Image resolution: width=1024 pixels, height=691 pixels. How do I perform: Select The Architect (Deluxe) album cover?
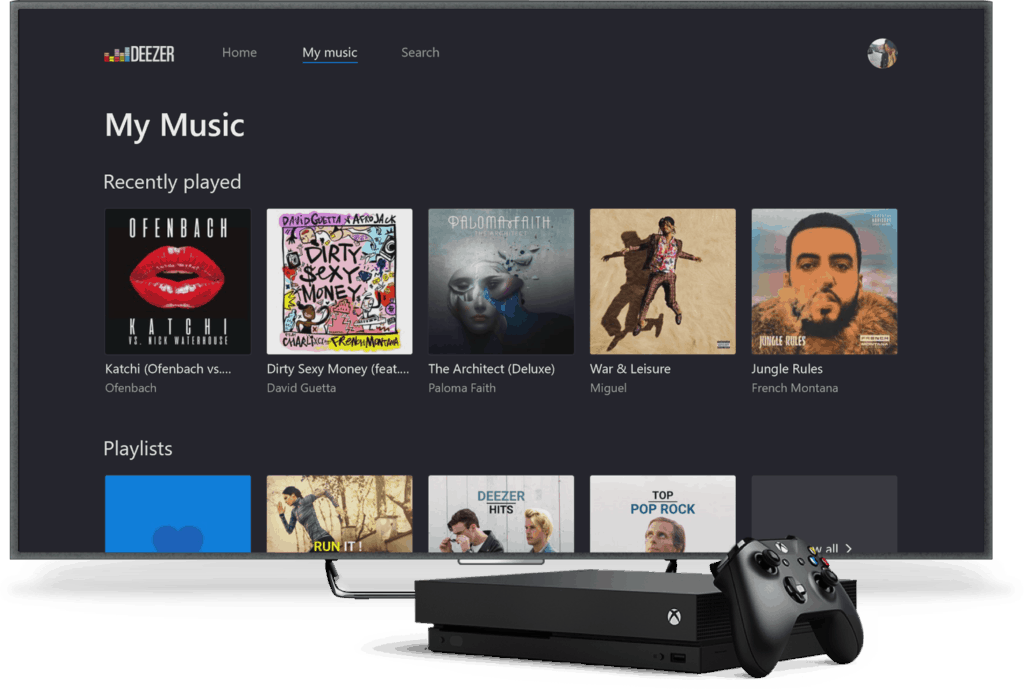pos(501,281)
